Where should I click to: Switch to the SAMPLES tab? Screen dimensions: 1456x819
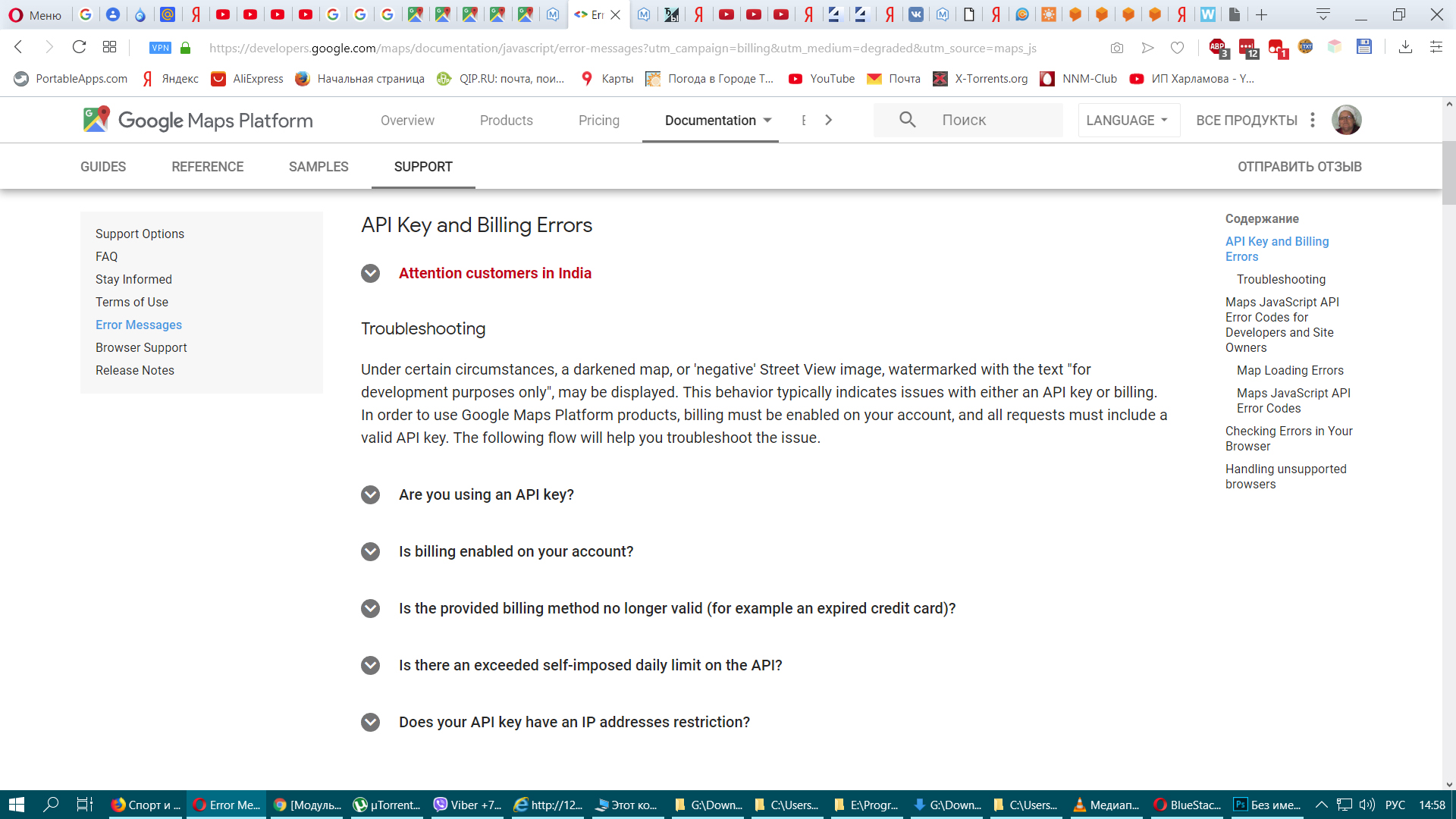click(318, 167)
